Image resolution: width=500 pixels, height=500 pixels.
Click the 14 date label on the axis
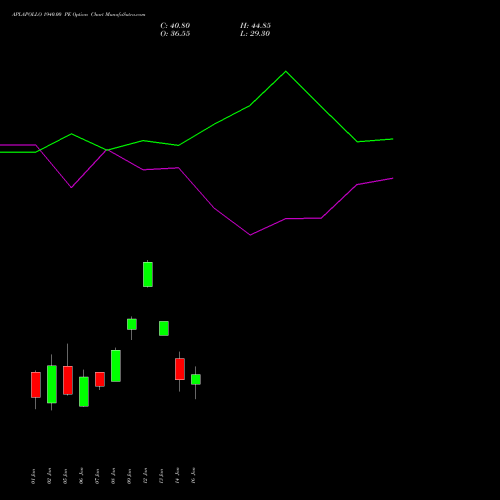(x=177, y=476)
